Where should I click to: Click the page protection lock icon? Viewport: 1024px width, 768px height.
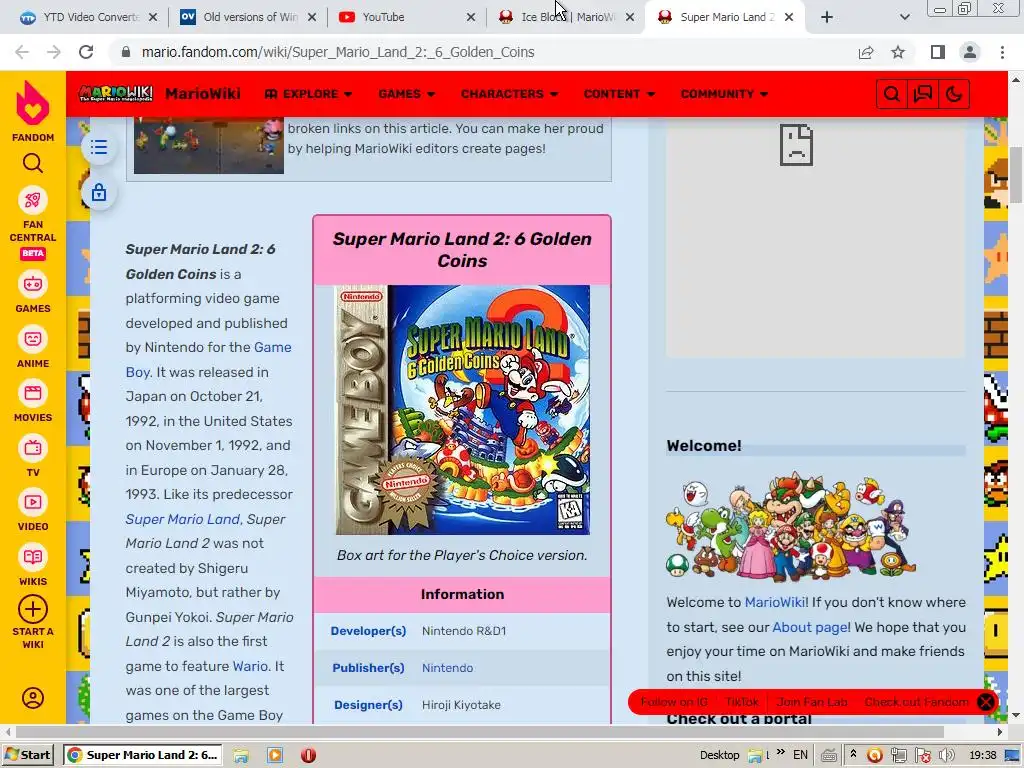[x=99, y=193]
